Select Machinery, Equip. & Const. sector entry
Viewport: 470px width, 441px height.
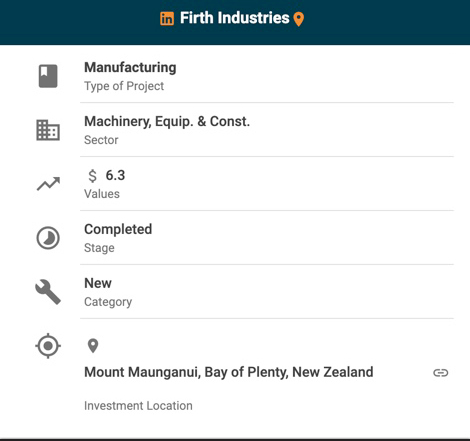tap(167, 122)
